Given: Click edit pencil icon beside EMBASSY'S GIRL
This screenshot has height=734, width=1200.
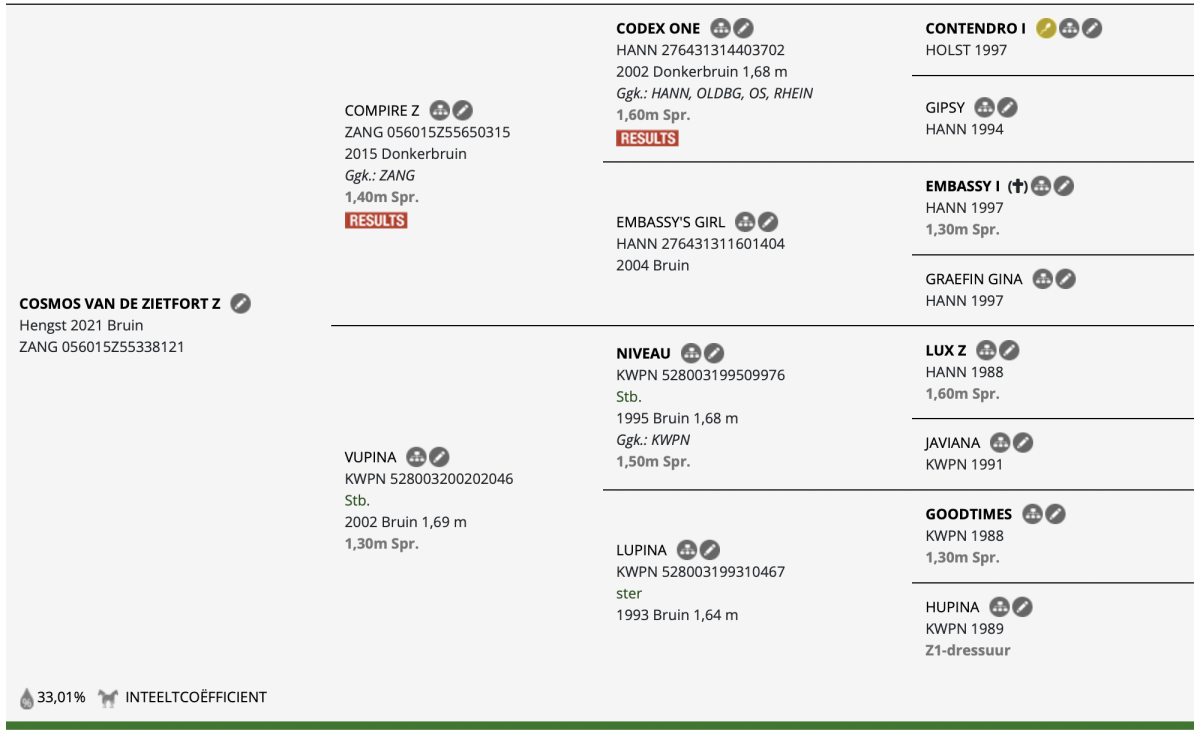Looking at the screenshot, I should click(x=768, y=222).
